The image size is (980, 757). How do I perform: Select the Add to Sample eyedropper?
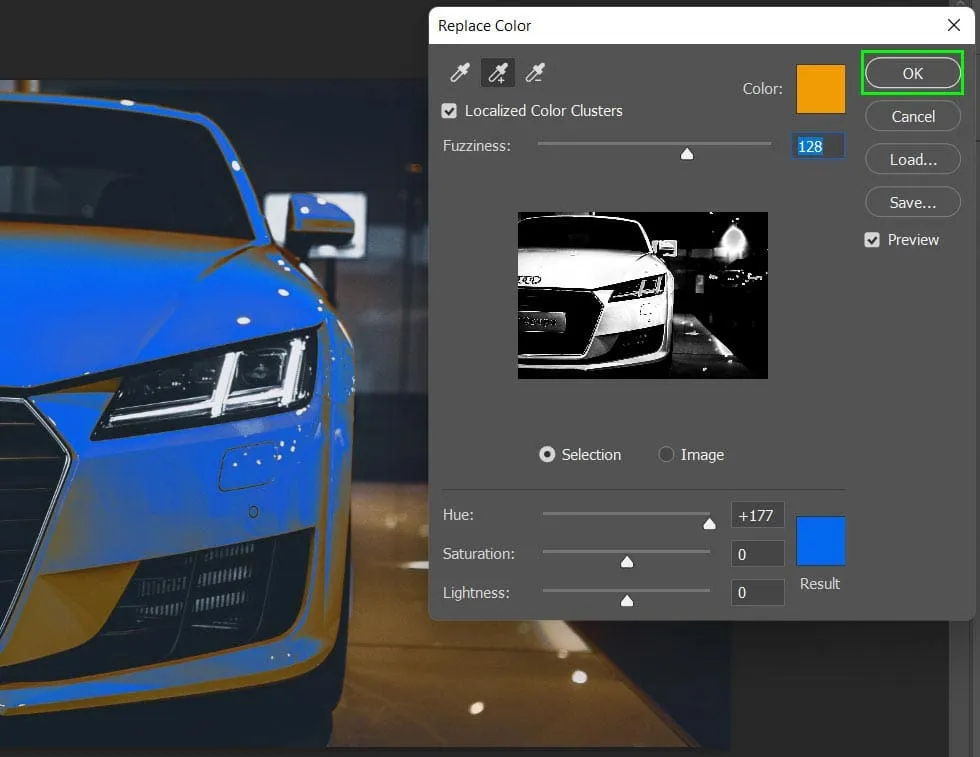[x=498, y=73]
